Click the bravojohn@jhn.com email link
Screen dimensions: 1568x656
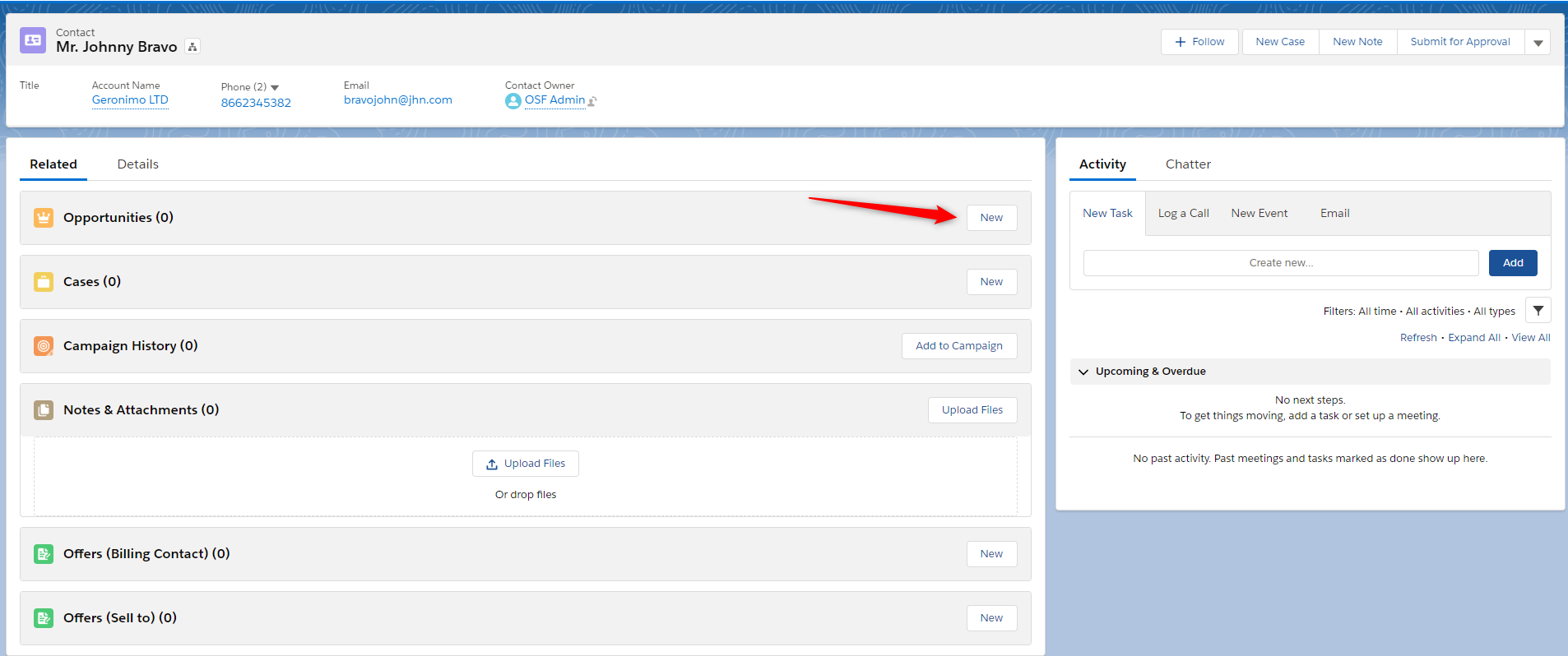coord(398,100)
